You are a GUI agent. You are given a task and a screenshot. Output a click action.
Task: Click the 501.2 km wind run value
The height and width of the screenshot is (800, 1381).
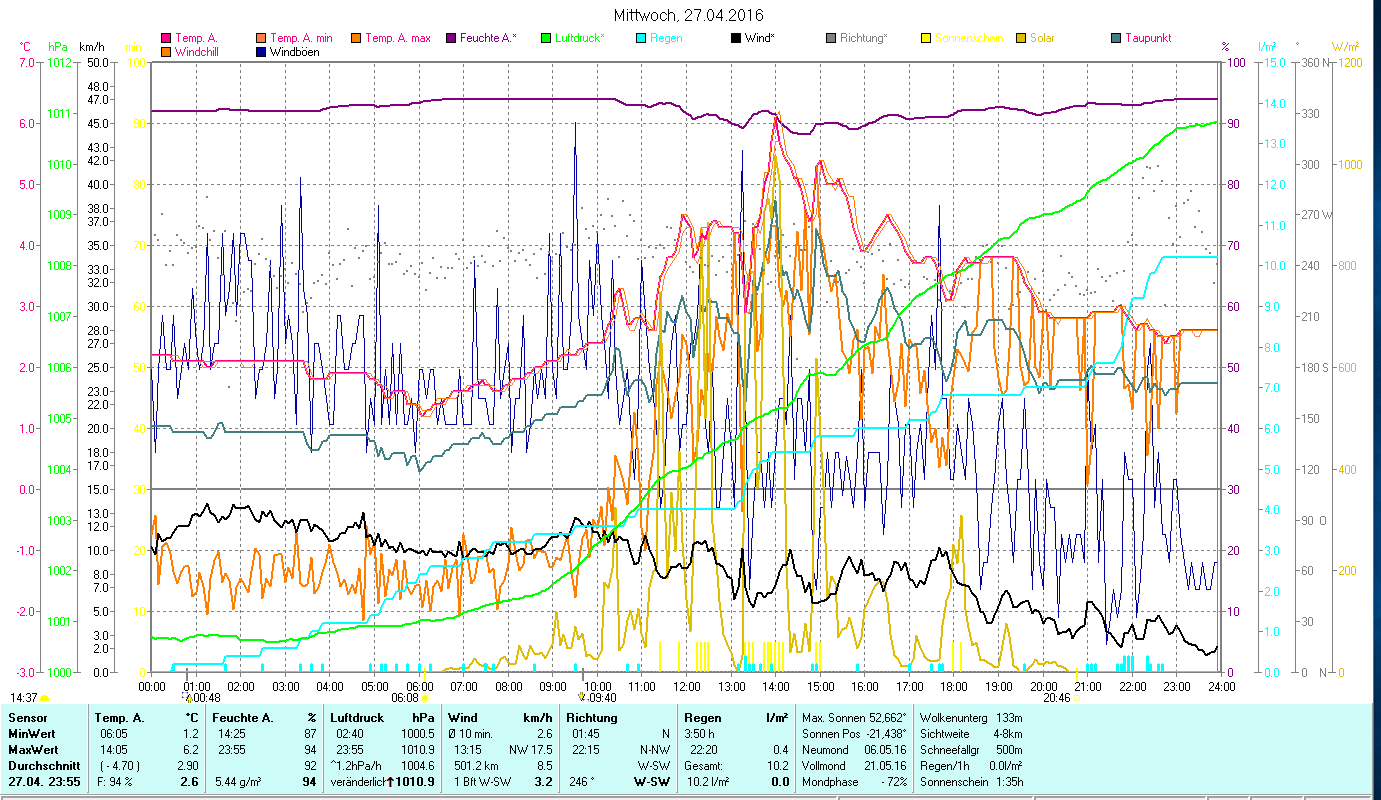pyautogui.click(x=476, y=766)
